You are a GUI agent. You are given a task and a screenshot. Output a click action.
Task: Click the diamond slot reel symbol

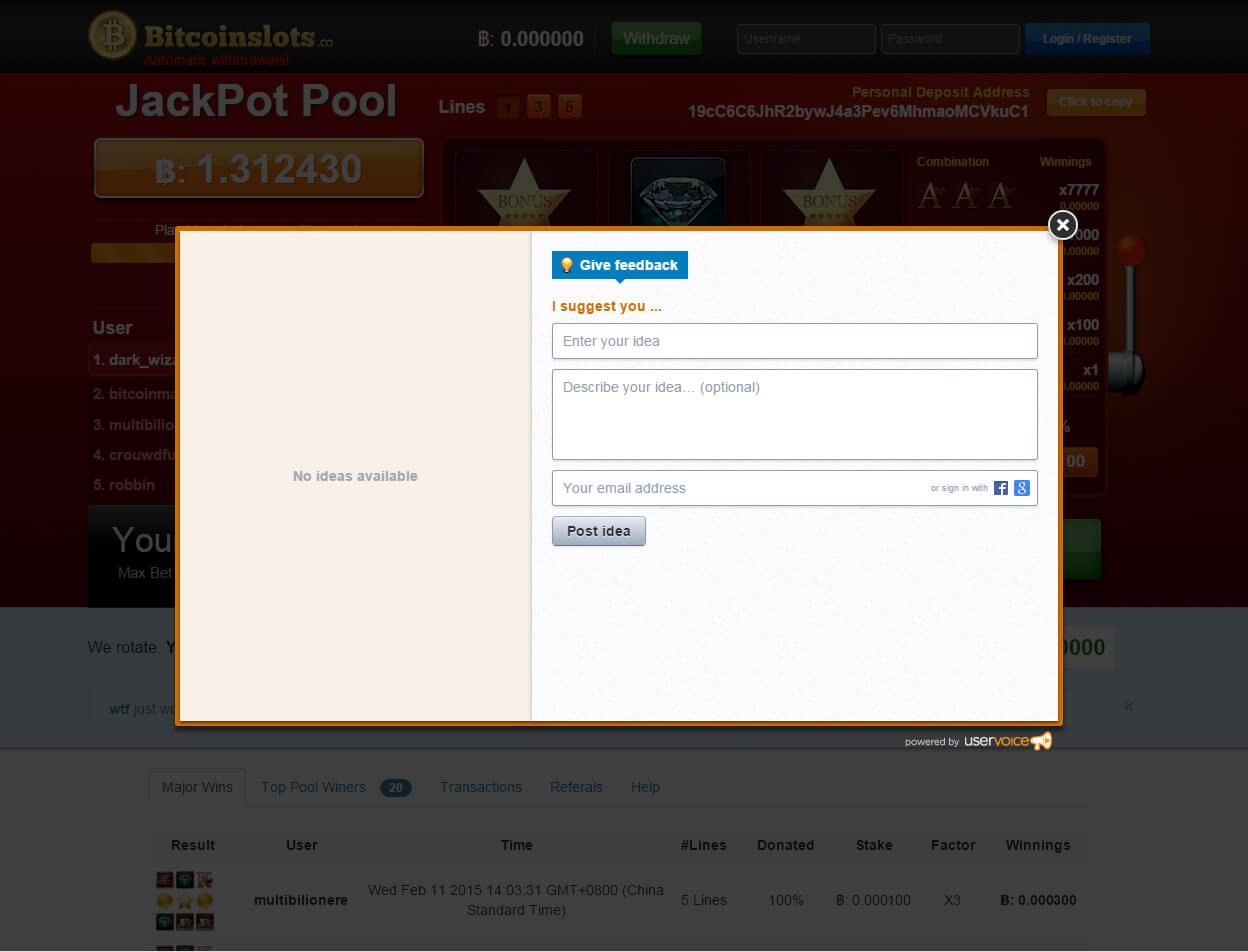(678, 192)
